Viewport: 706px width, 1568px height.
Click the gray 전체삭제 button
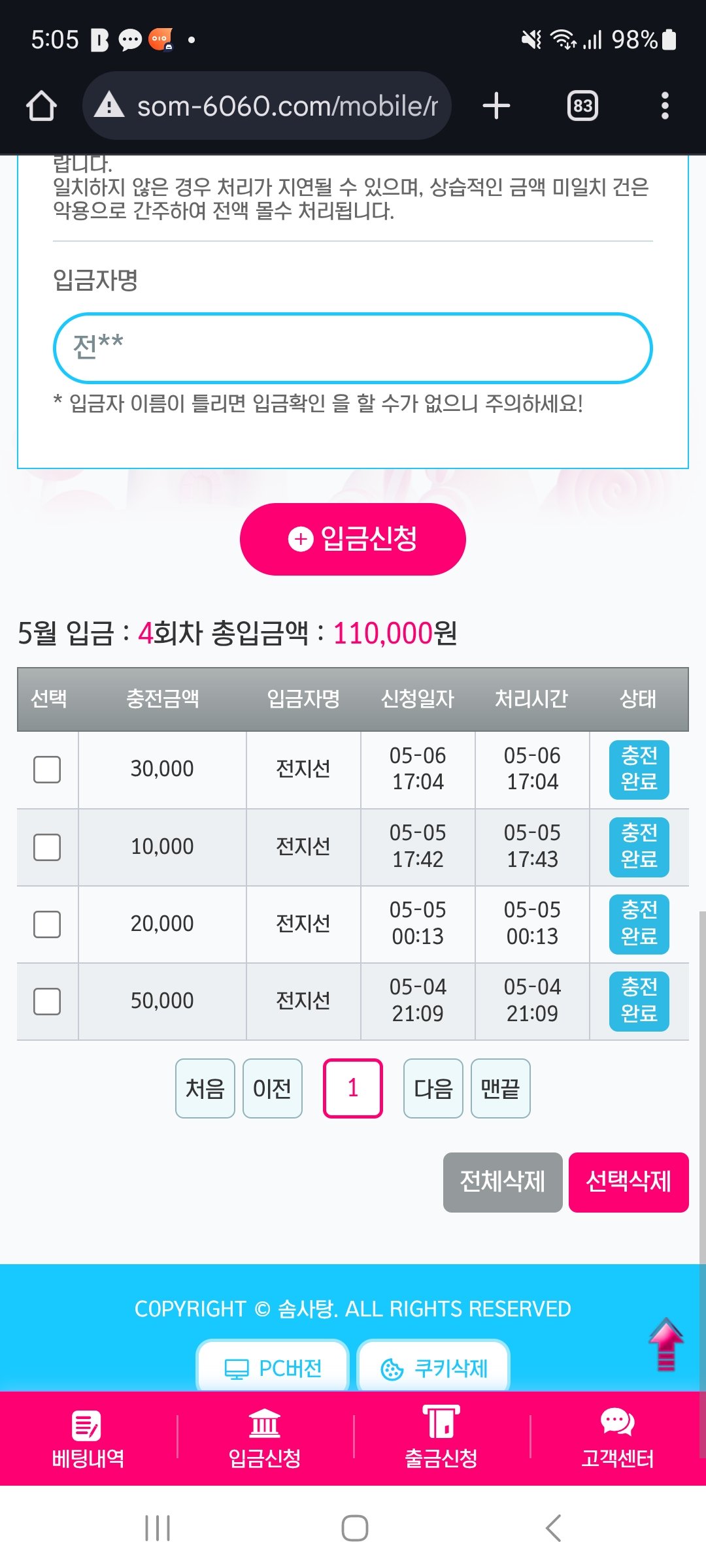tap(502, 1182)
